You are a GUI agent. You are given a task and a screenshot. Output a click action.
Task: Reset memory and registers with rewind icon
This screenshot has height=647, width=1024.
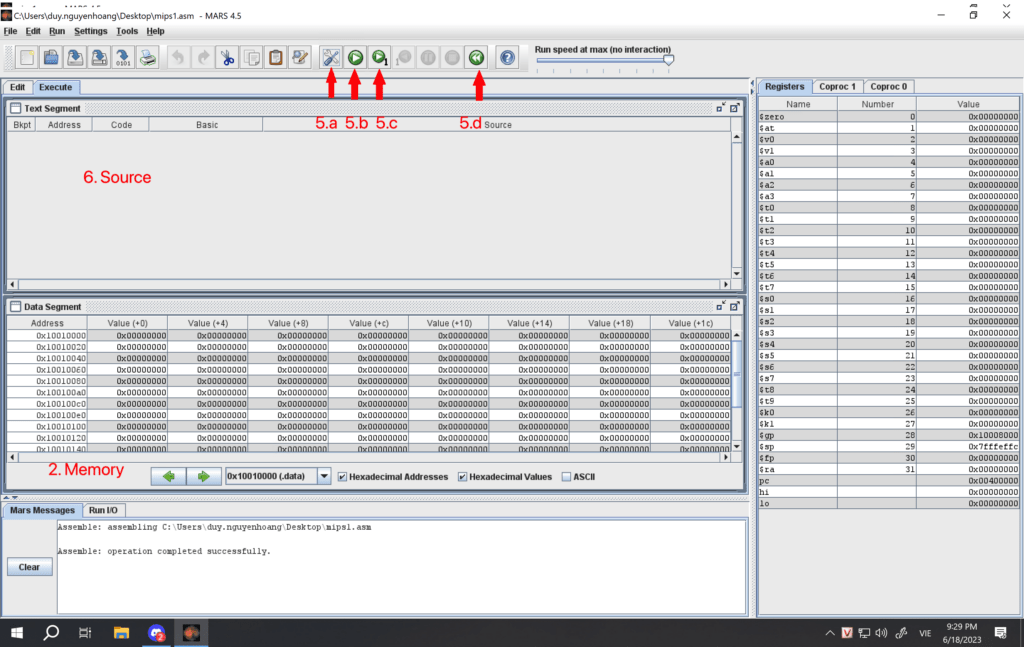(477, 57)
